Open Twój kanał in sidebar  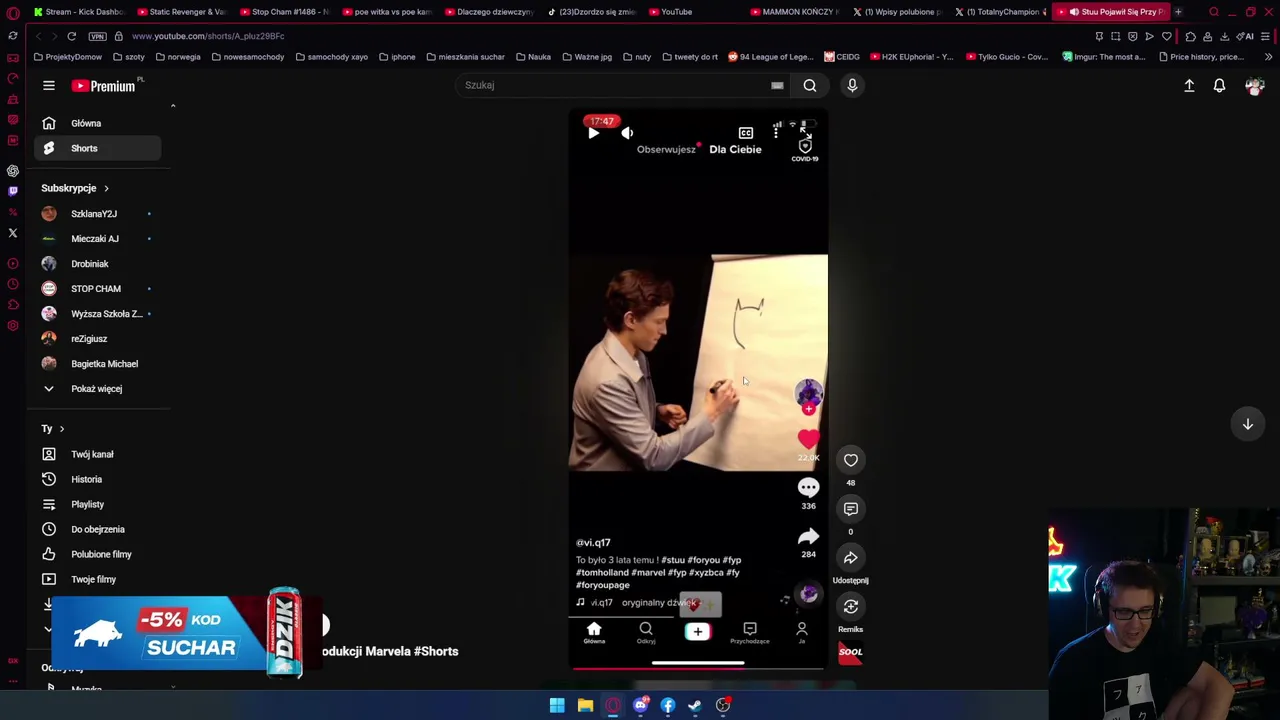(x=98, y=454)
